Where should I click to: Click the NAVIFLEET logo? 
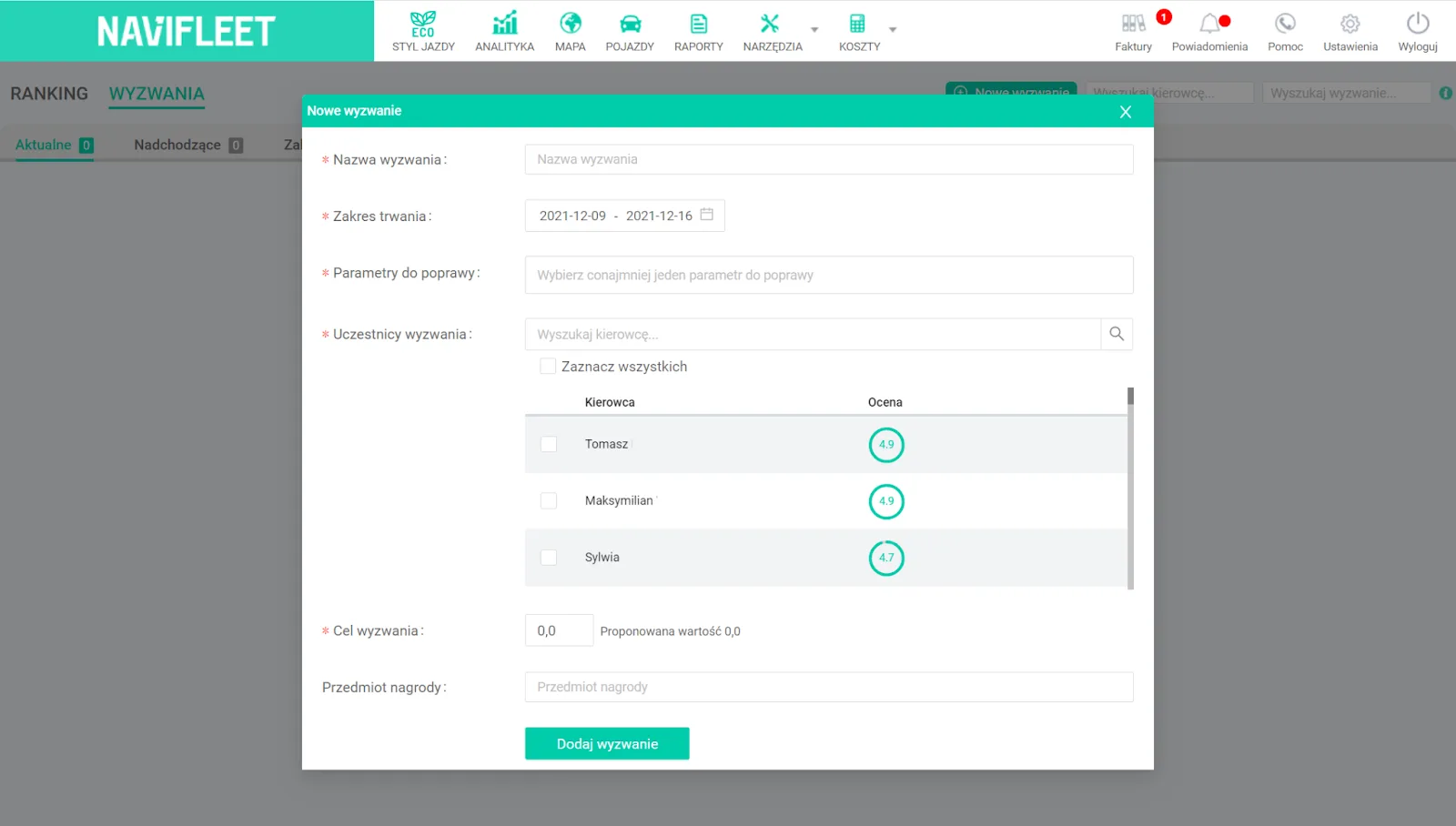point(187,31)
